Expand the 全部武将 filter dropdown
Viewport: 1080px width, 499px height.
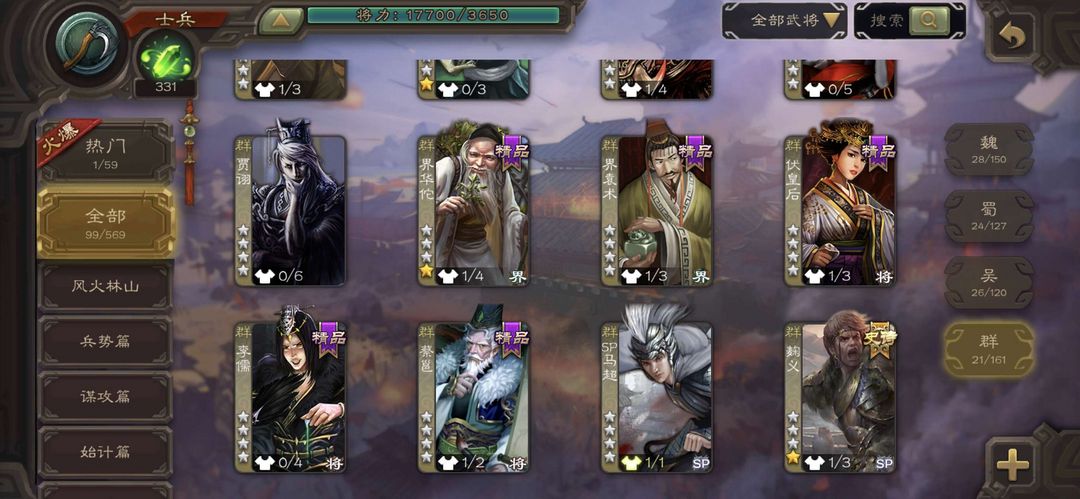[x=784, y=20]
